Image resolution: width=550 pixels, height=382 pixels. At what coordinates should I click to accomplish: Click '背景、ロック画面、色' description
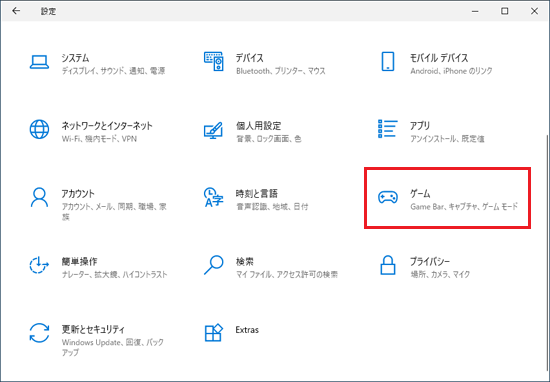click(x=268, y=139)
